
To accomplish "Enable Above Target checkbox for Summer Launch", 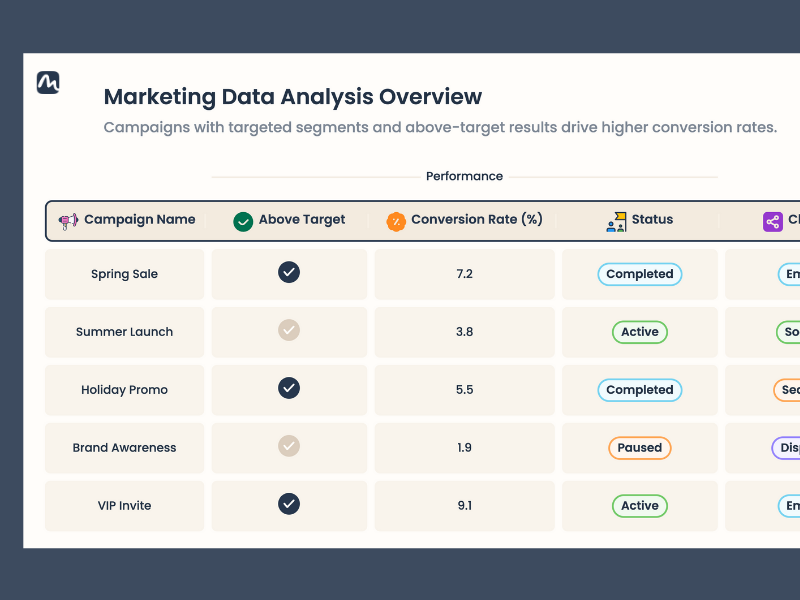I will pos(289,330).
